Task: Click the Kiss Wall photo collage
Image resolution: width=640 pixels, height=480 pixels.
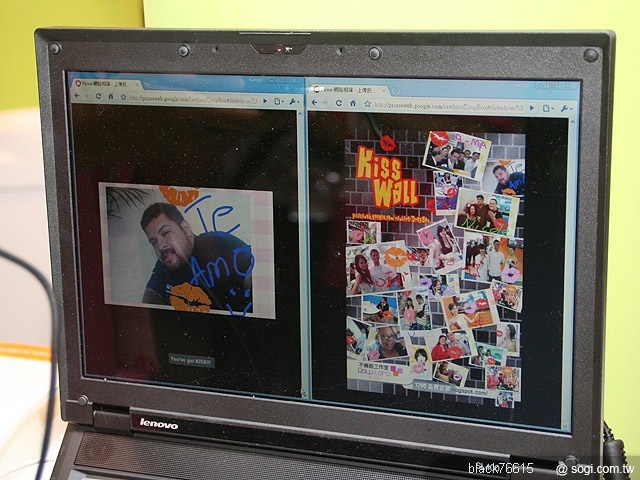Action: [x=434, y=268]
